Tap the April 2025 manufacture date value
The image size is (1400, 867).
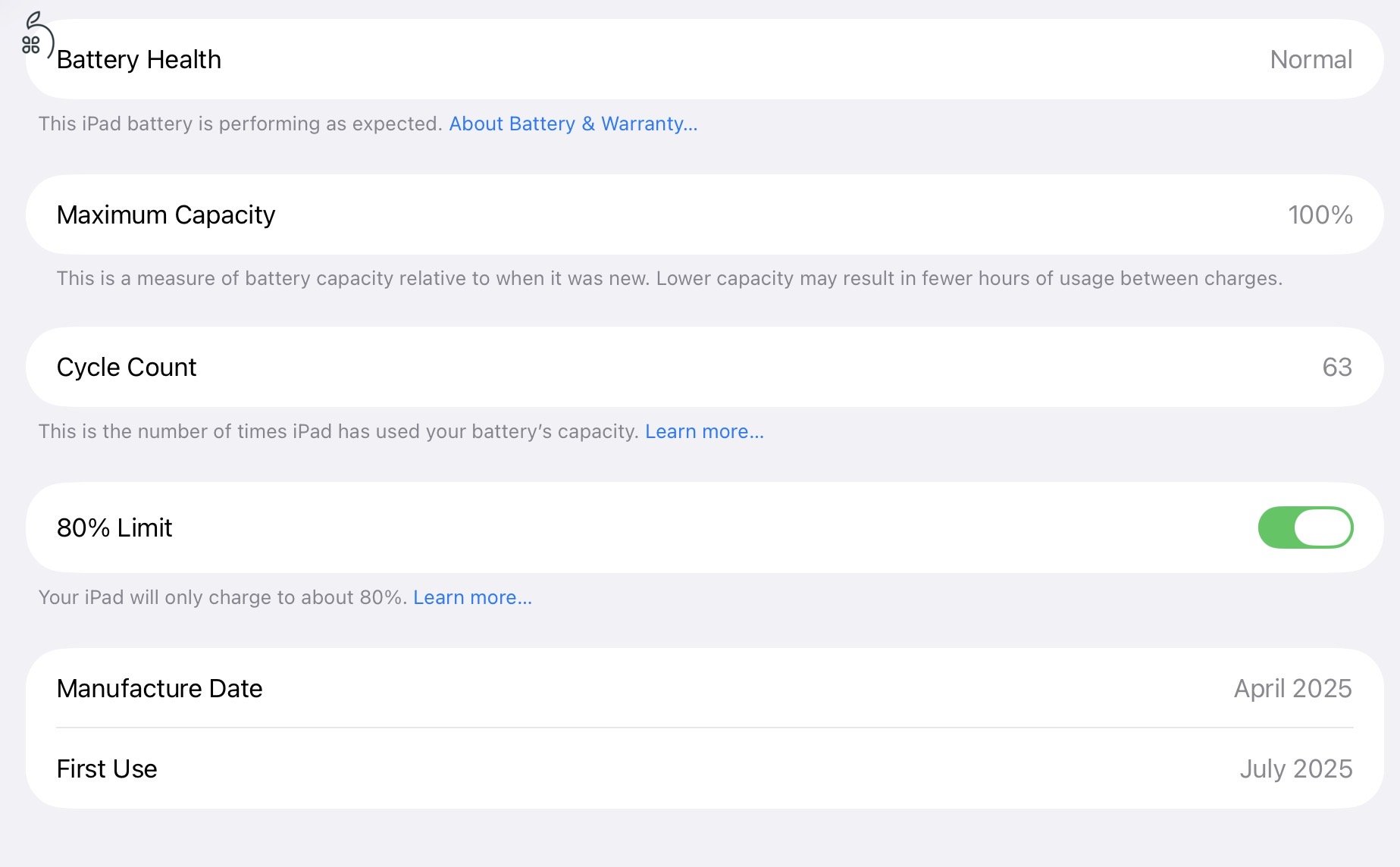pos(1292,688)
